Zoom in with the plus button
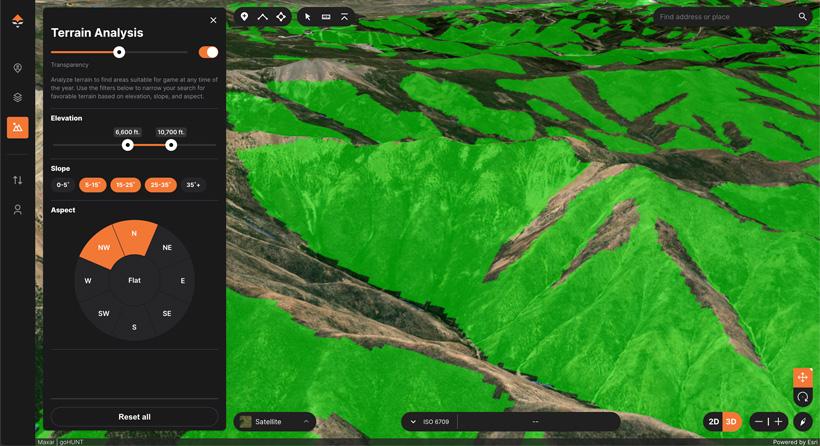Screen dimensions: 820x446 (778, 421)
